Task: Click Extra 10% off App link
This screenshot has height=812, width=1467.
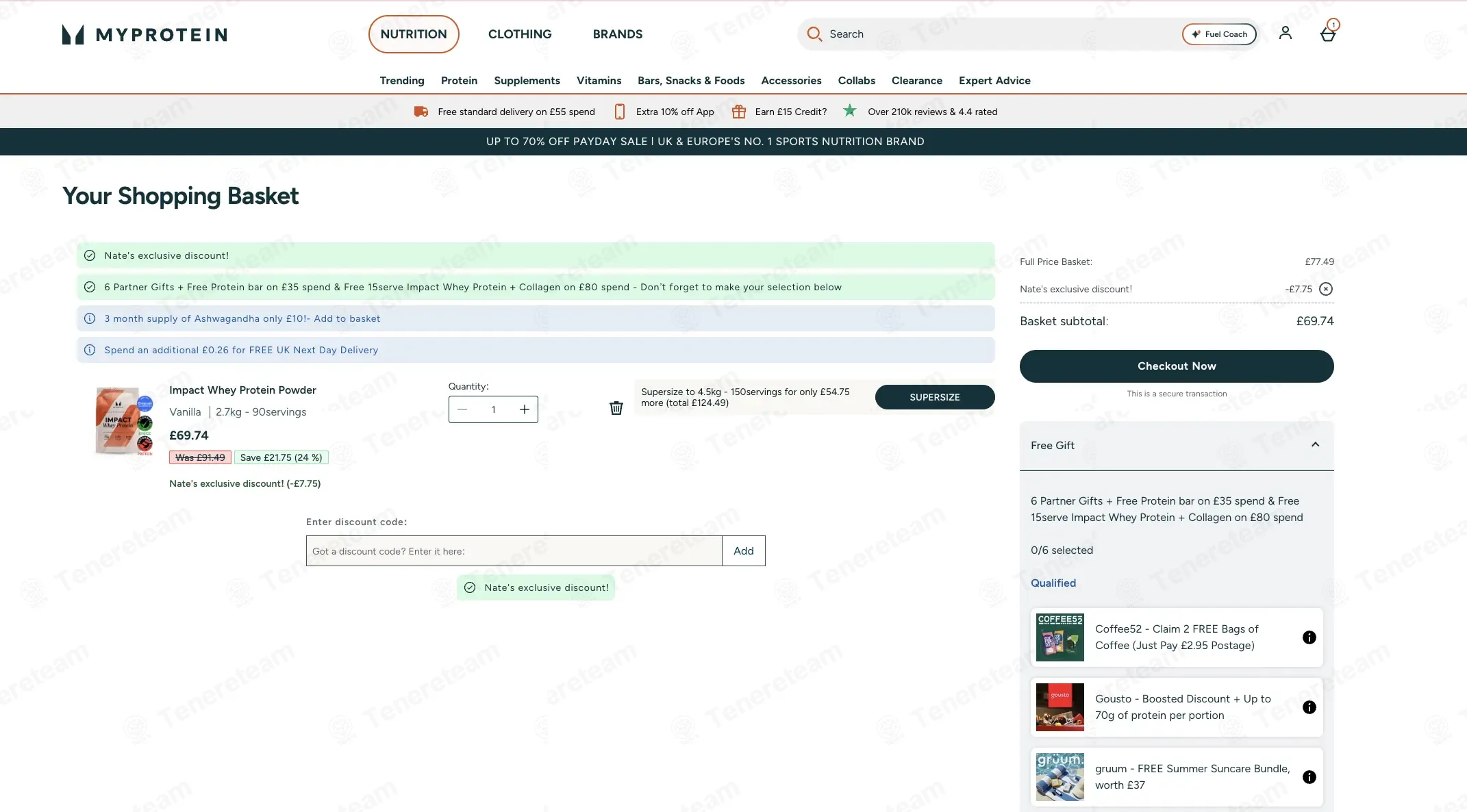Action: (675, 112)
